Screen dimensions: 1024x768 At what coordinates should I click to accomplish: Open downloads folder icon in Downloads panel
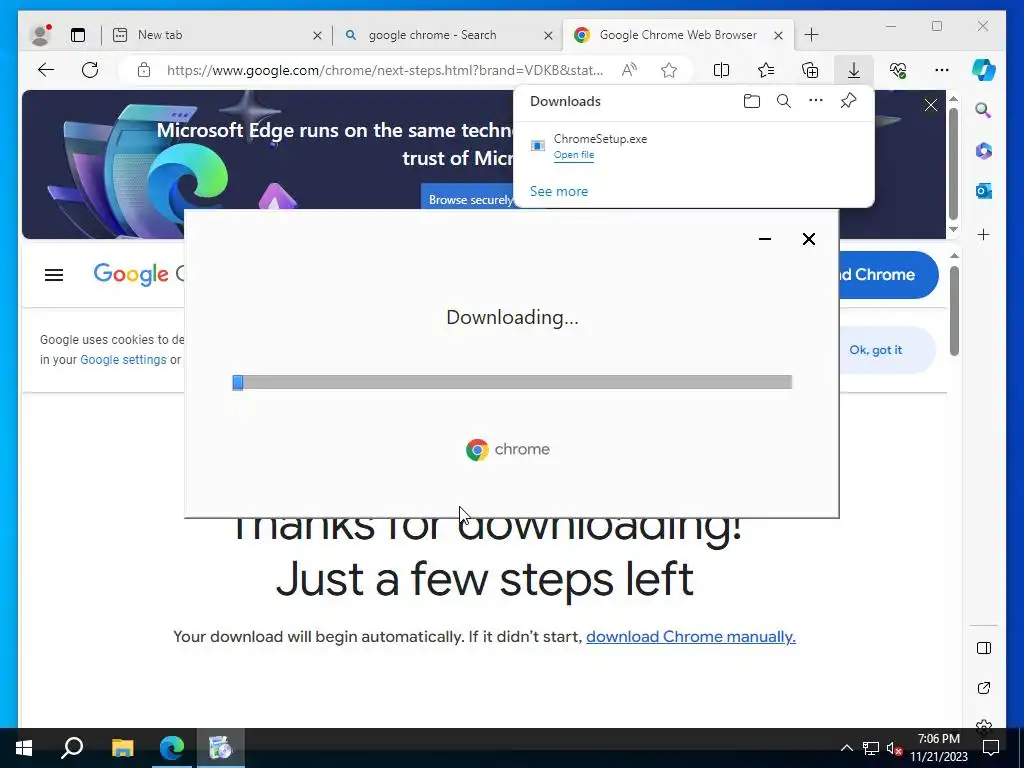point(752,101)
